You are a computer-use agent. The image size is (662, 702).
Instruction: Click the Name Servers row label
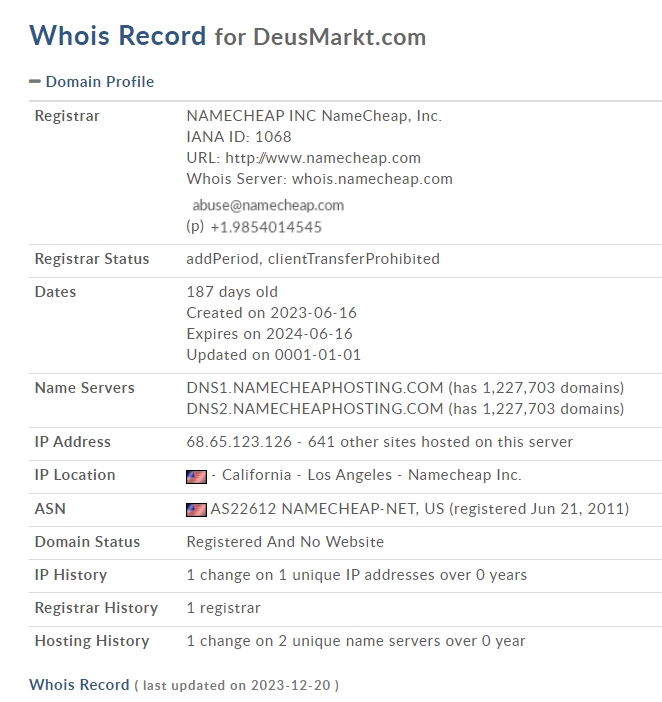coord(85,388)
